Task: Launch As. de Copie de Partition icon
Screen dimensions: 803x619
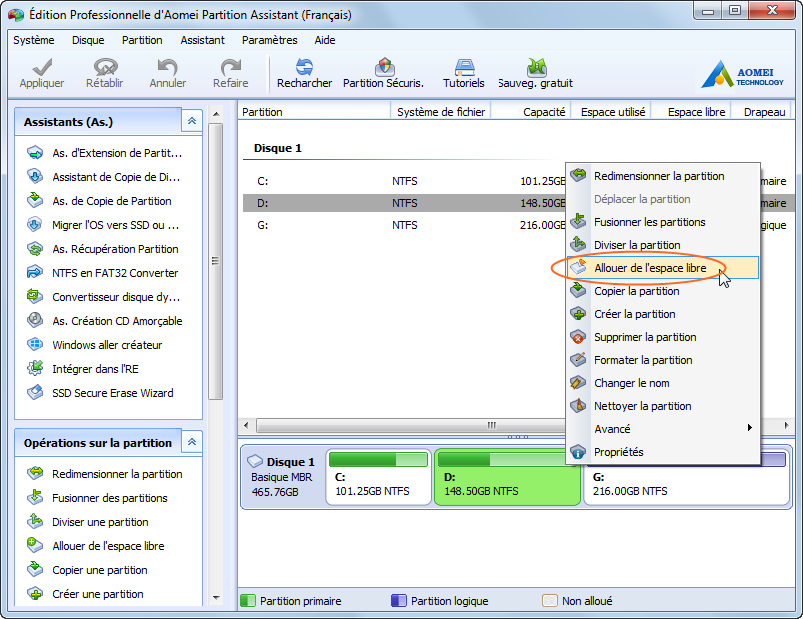Action: (x=35, y=201)
